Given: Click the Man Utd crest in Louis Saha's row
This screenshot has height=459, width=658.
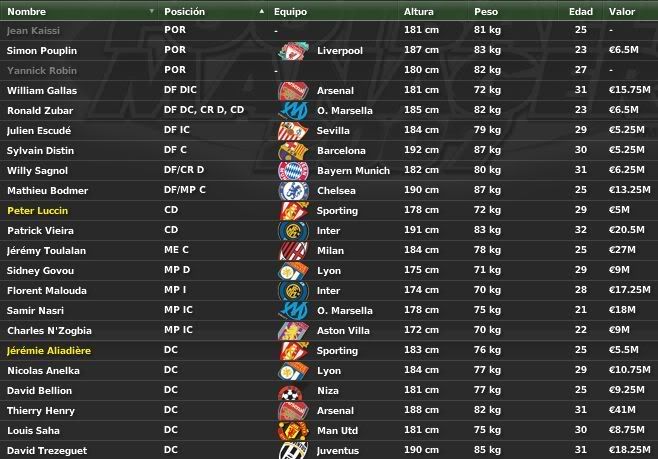Looking at the screenshot, I should [293, 430].
